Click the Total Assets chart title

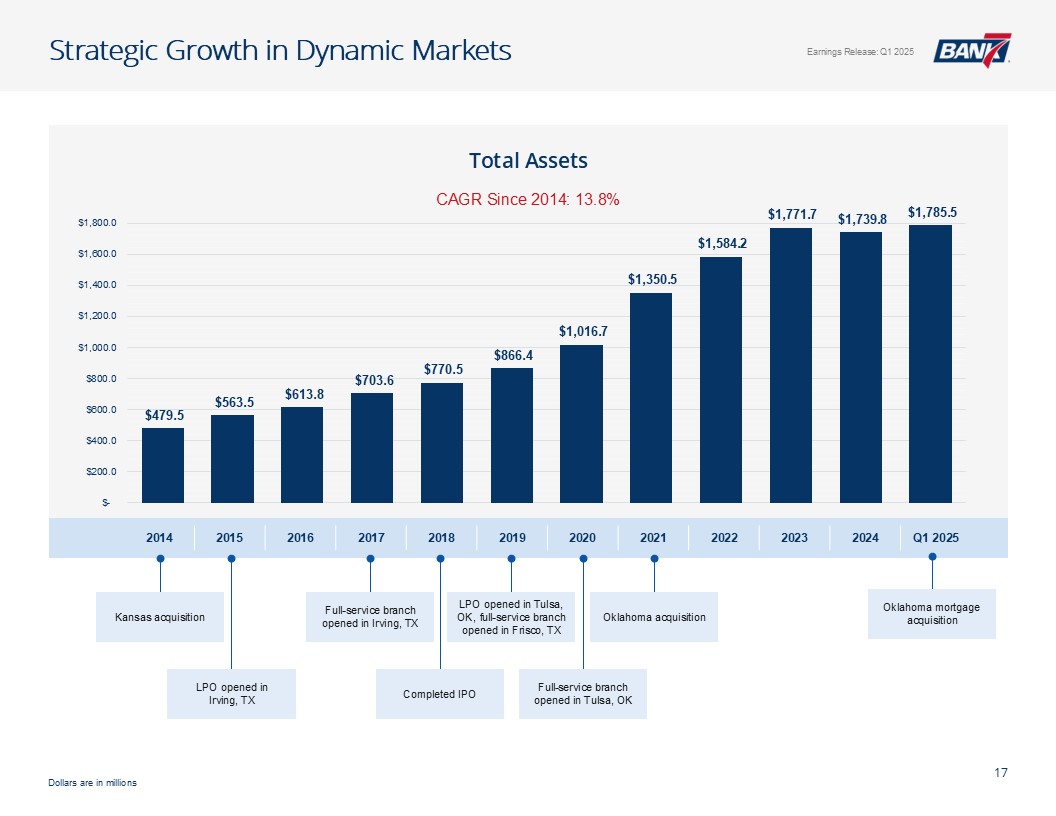pos(528,161)
